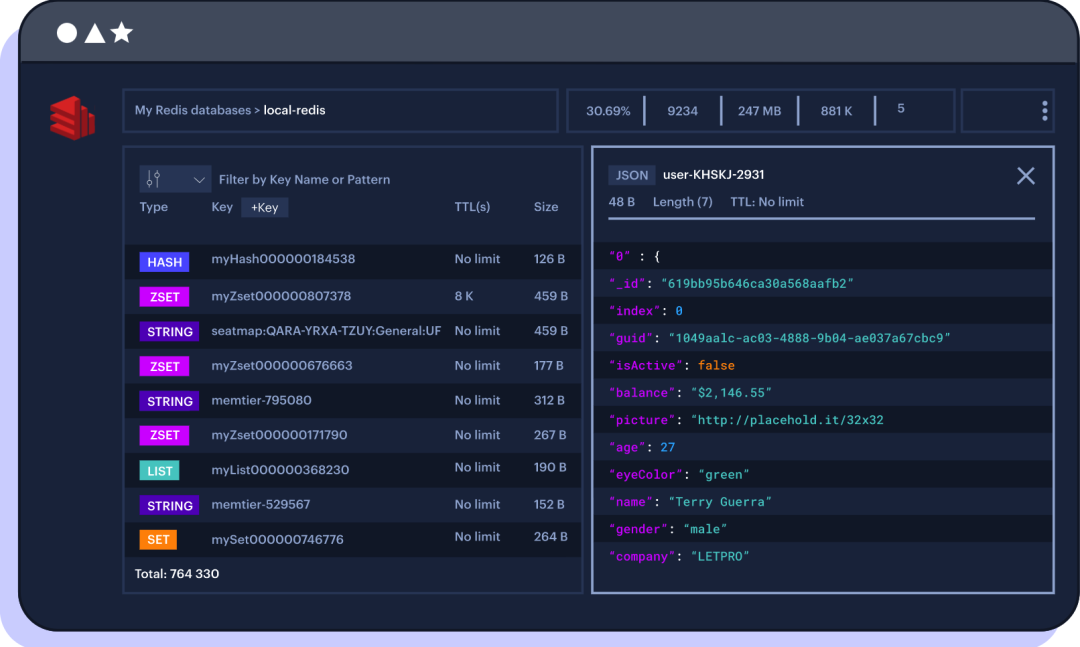Click the JSON type label badge
The width and height of the screenshot is (1080, 647).
631,175
